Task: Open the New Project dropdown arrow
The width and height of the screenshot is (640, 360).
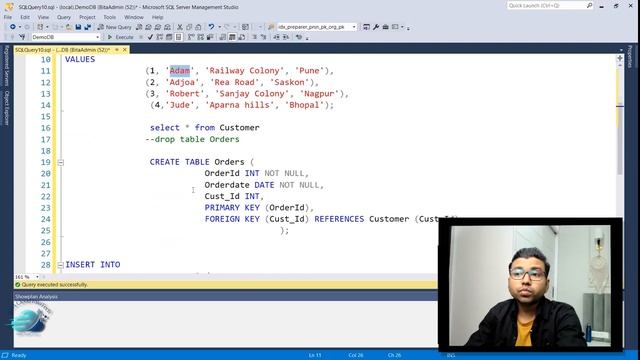Action: point(47,27)
